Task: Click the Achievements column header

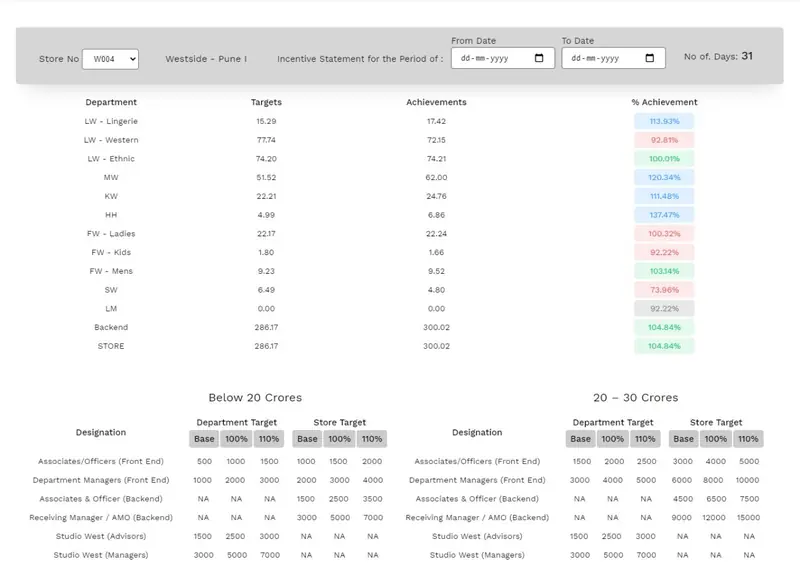Action: tap(436, 102)
